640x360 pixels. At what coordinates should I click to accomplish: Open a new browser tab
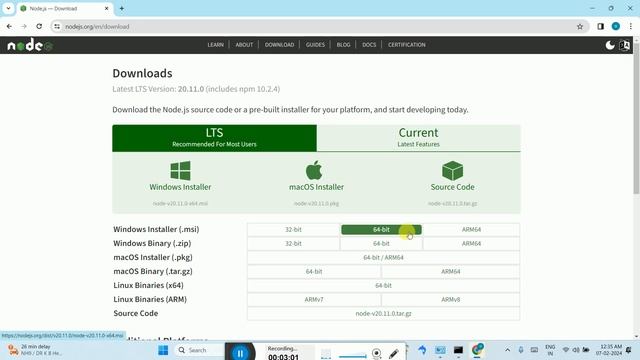[122, 9]
